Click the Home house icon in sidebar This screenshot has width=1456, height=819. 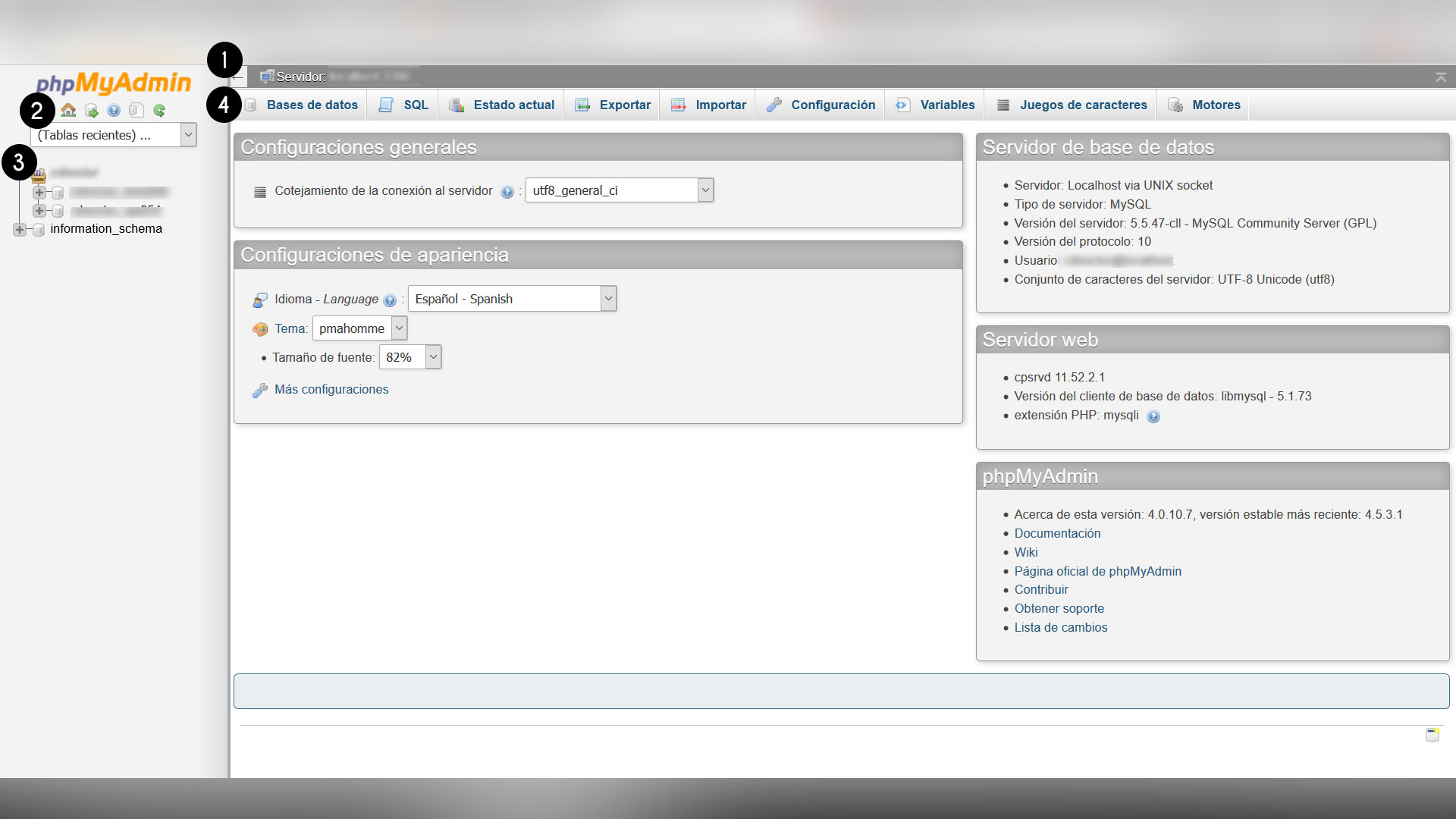coord(68,111)
